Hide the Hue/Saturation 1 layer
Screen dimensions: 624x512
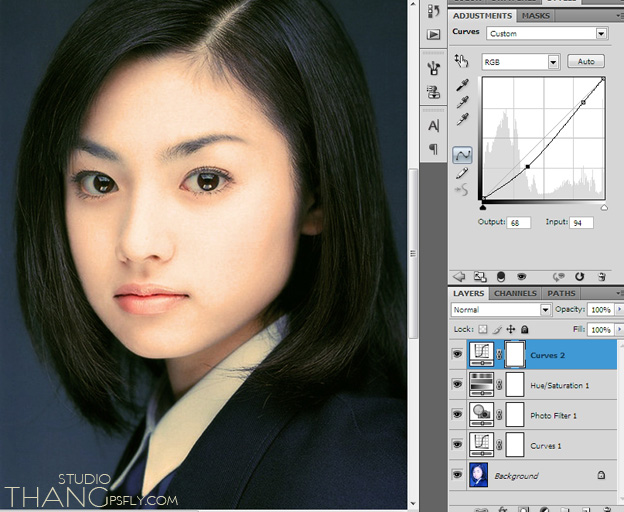pyautogui.click(x=457, y=384)
